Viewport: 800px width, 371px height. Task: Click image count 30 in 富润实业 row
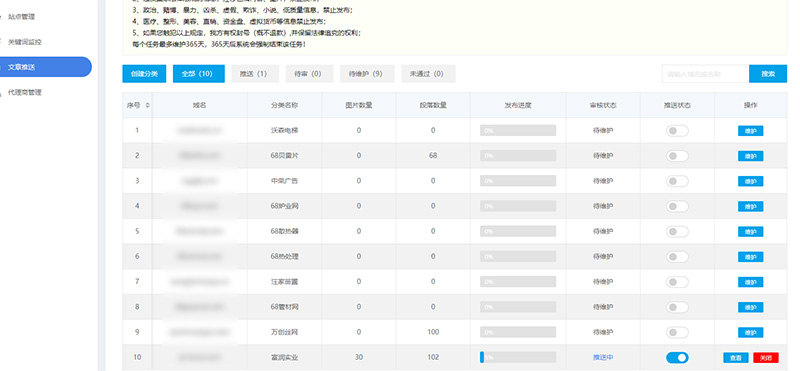tap(359, 358)
